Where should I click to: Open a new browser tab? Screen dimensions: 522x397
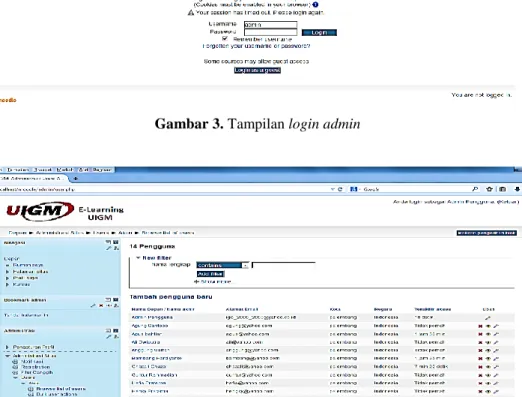pyautogui.click(x=76, y=178)
